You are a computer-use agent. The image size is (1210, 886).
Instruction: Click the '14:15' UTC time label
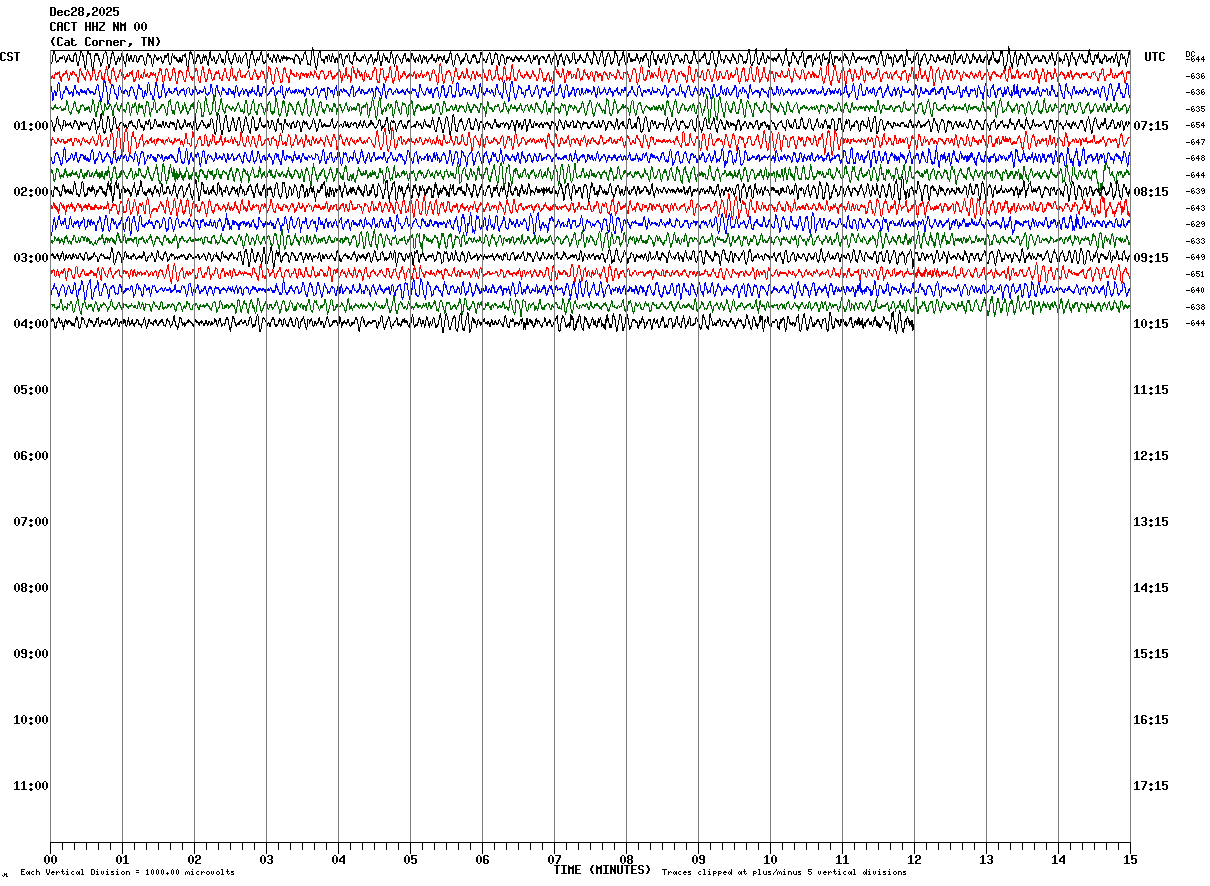coord(1152,588)
